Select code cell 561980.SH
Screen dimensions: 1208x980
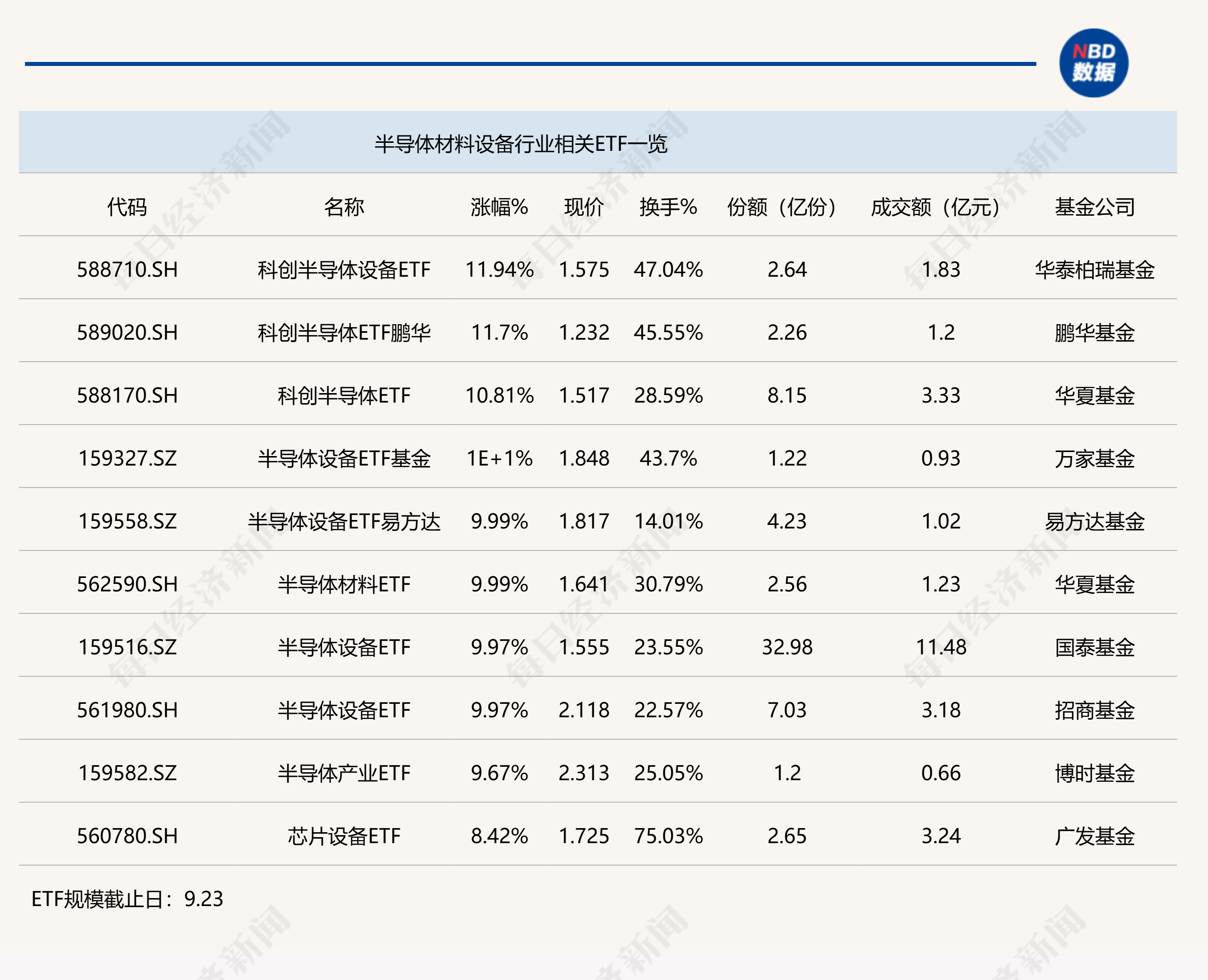coord(127,710)
